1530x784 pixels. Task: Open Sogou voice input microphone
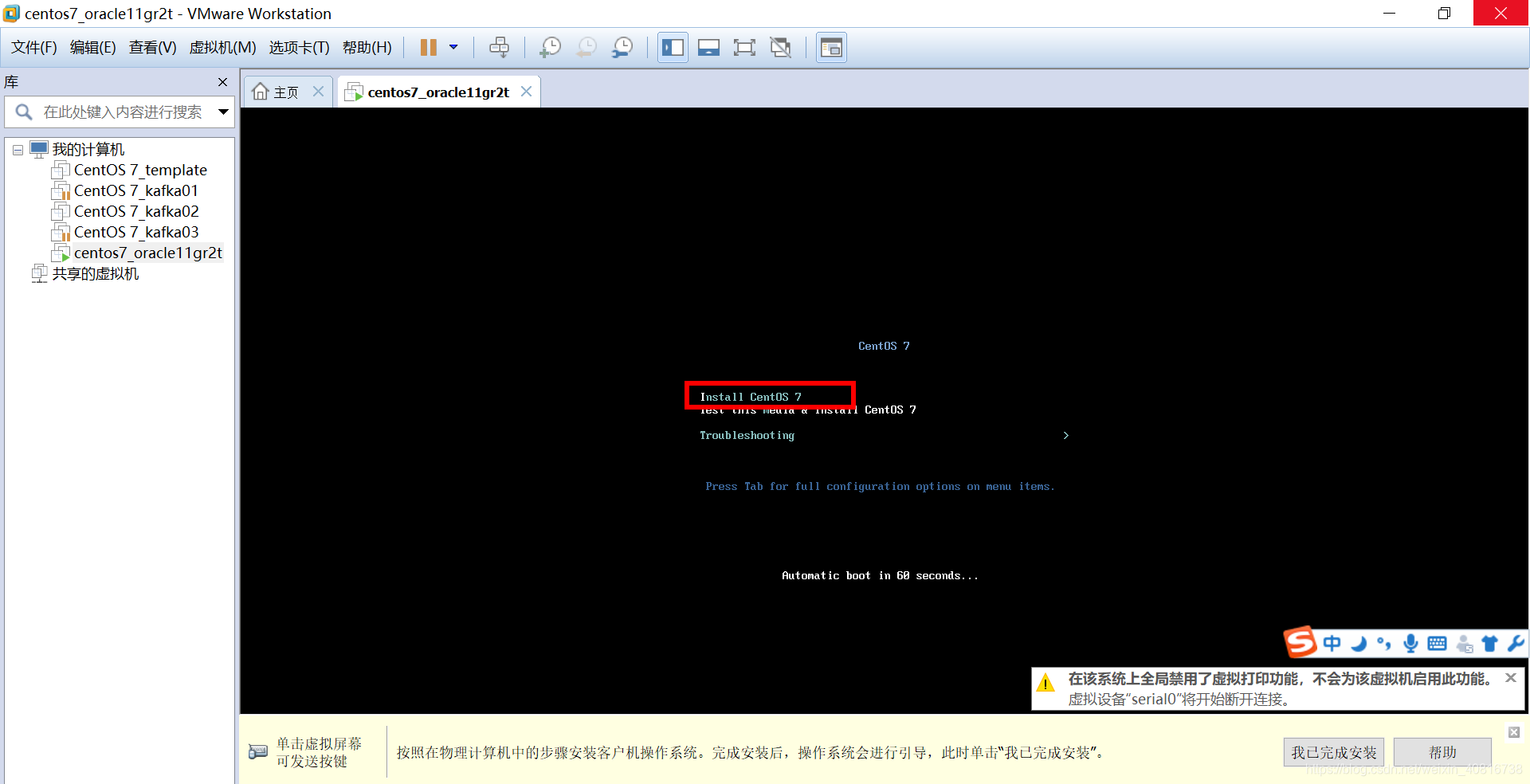(x=1410, y=643)
